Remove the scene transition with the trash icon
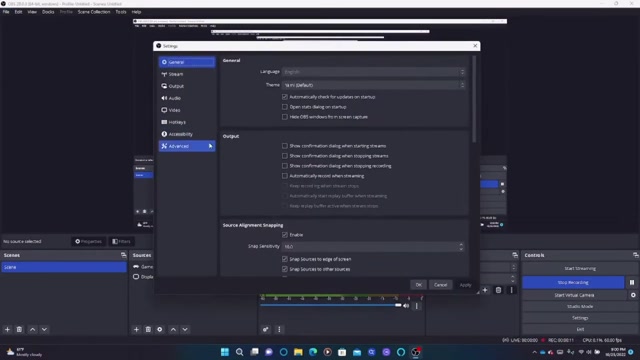The image size is (640, 360). tap(498, 290)
